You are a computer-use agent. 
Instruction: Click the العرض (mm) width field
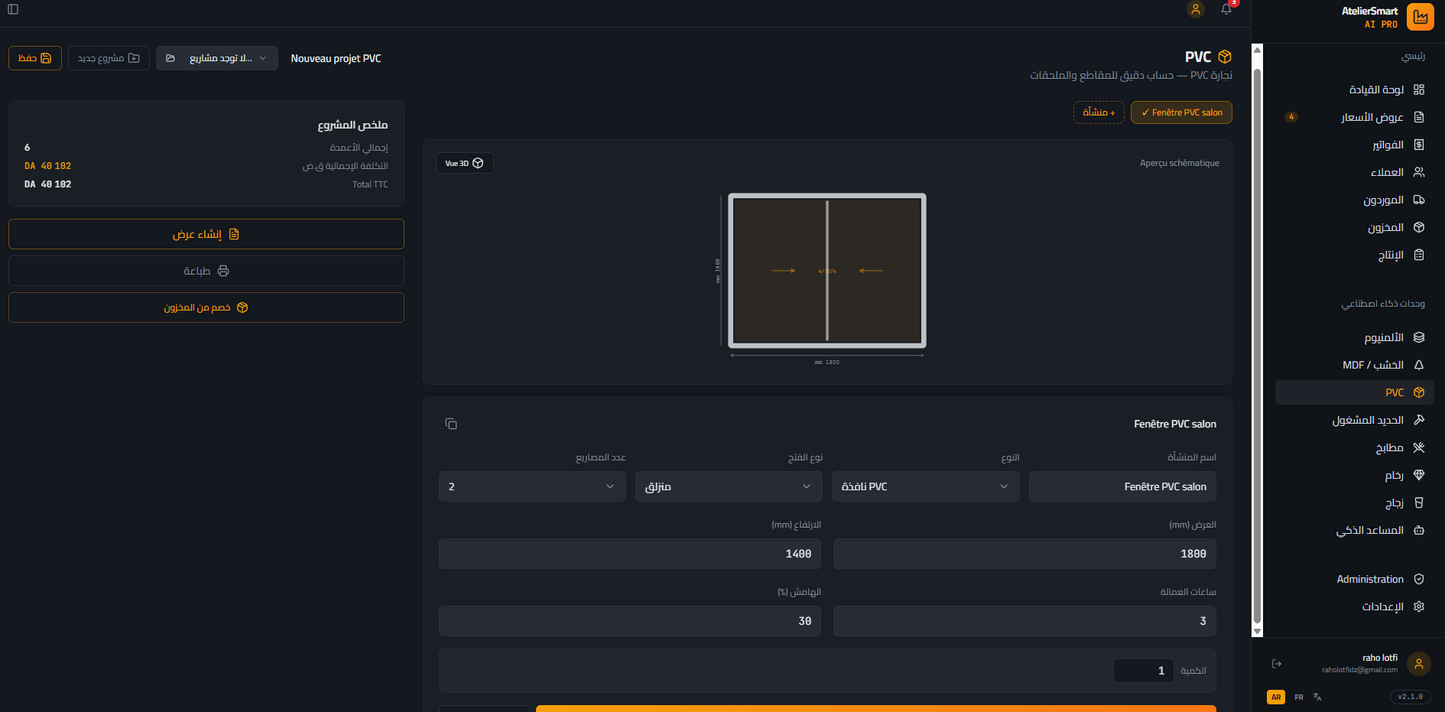pyautogui.click(x=1024, y=554)
